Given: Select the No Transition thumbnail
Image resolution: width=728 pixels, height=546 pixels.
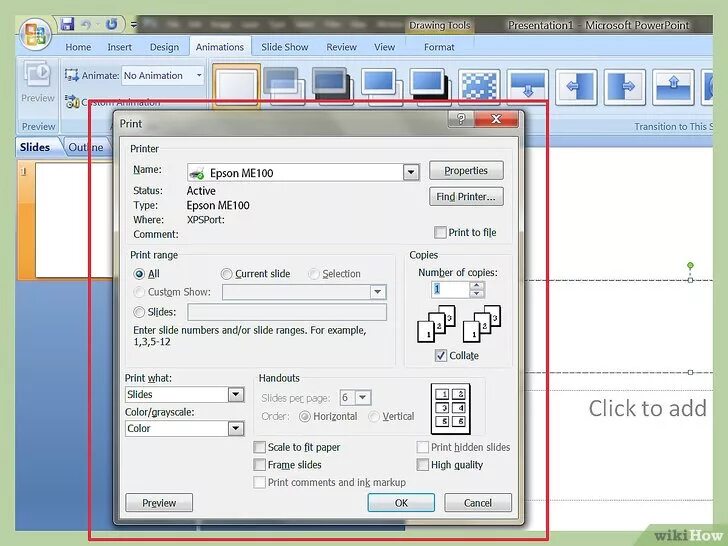Looking at the screenshot, I should click(236, 86).
